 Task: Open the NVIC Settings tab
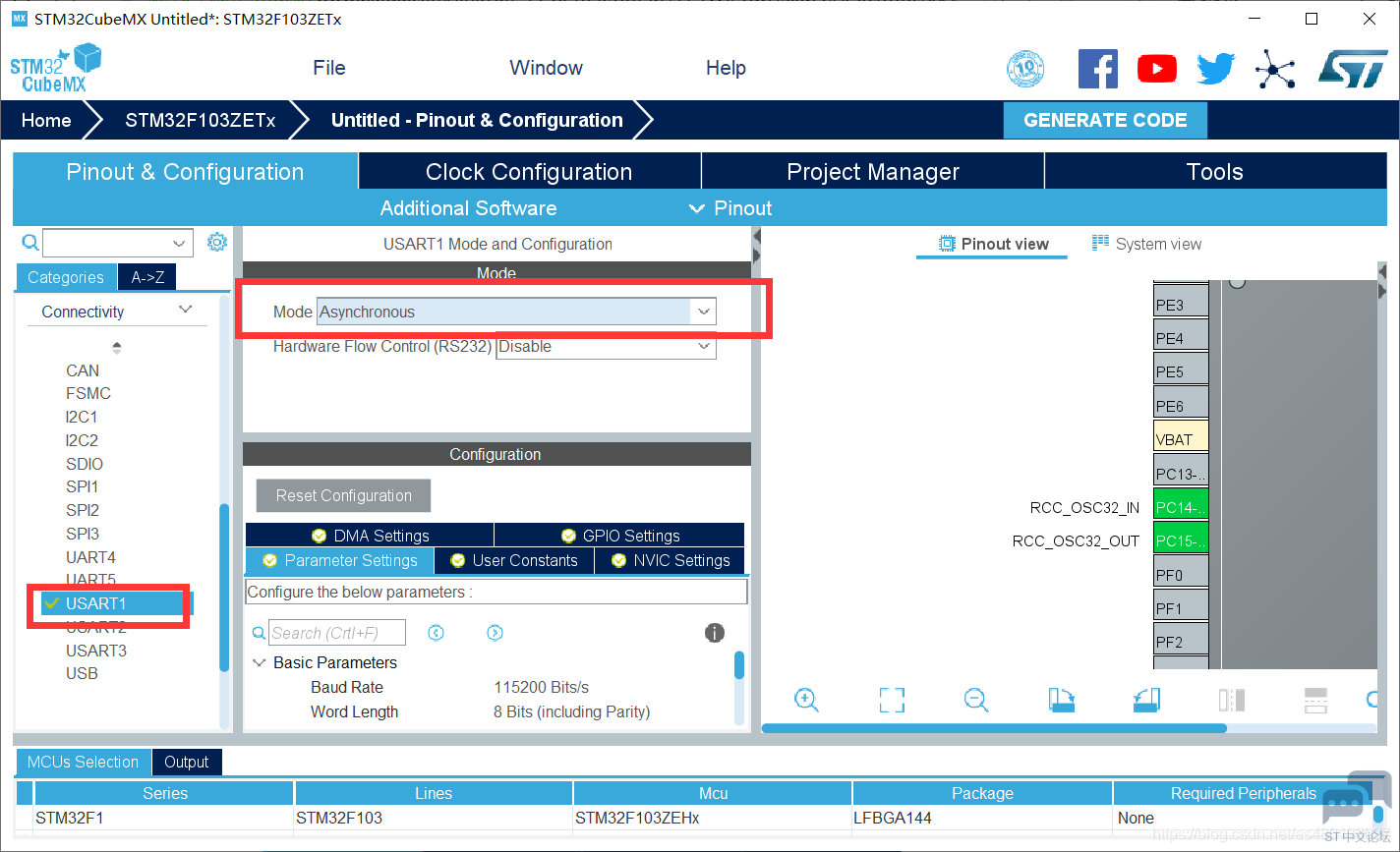670,560
